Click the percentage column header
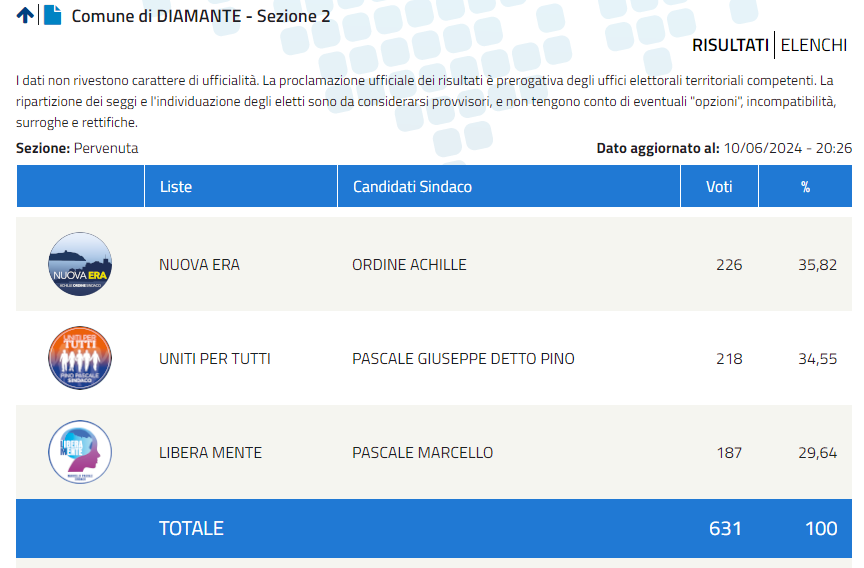The width and height of the screenshot is (864, 568). 806,186
